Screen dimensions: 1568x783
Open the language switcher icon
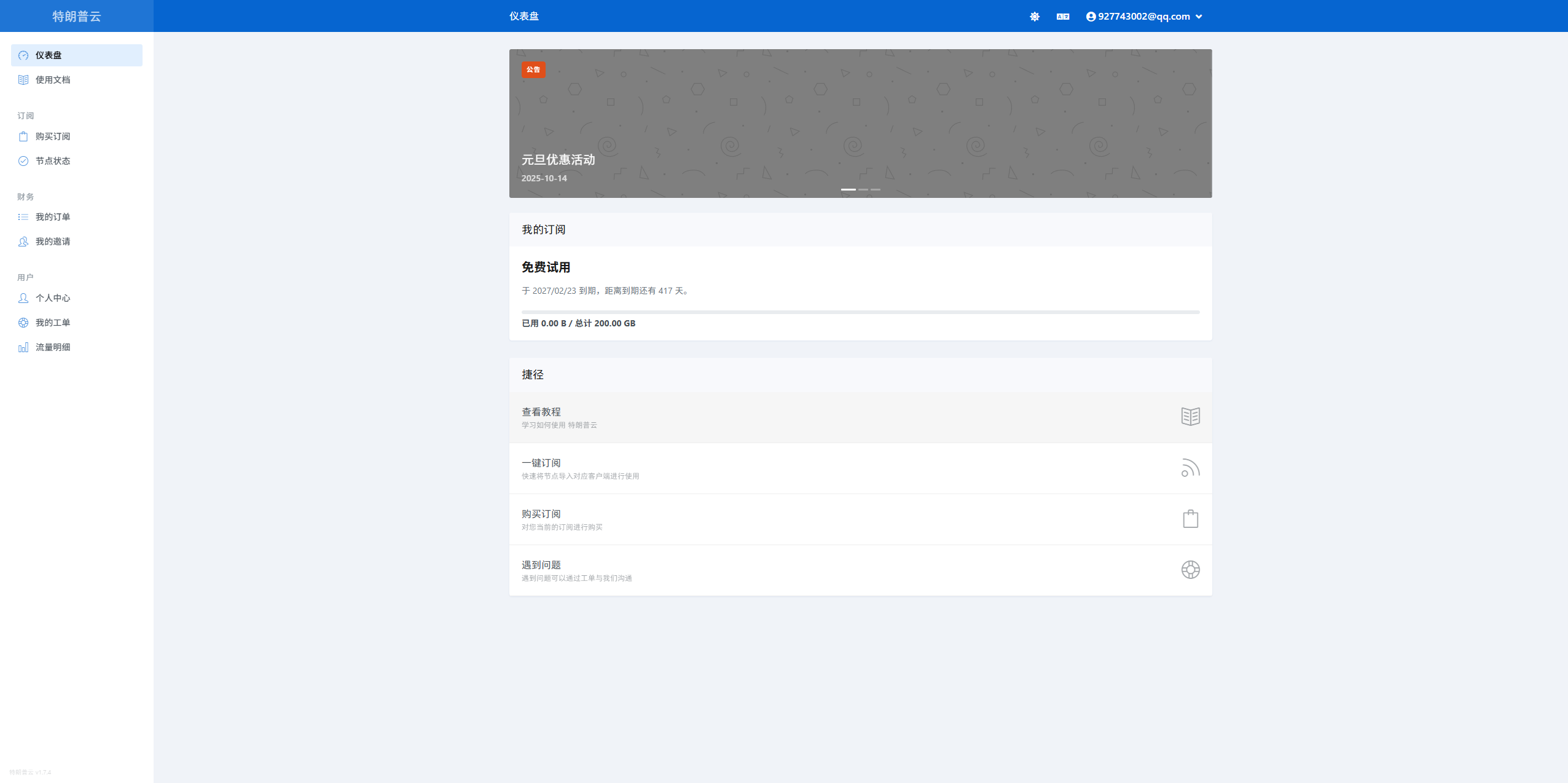[1063, 17]
